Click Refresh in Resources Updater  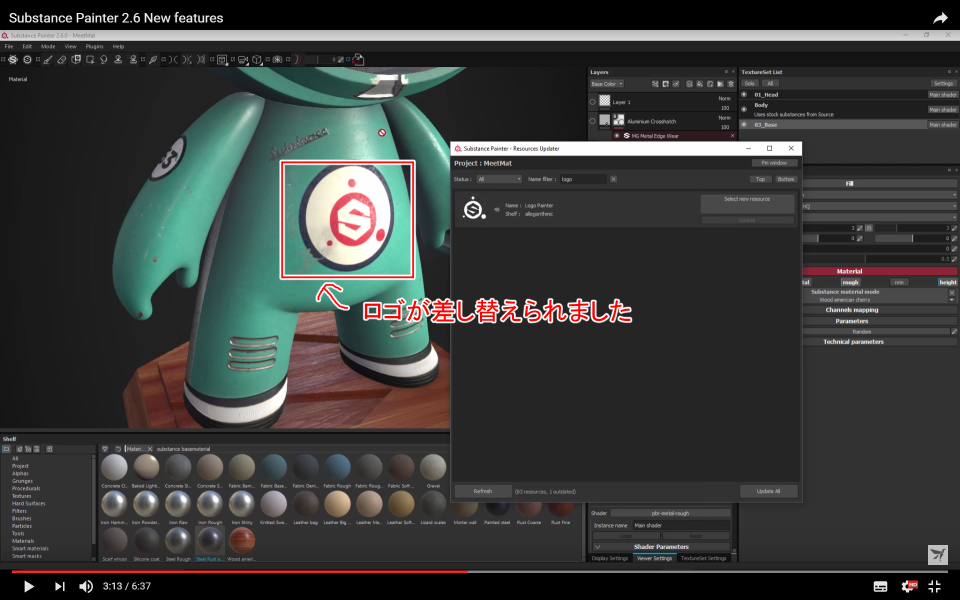pos(482,491)
